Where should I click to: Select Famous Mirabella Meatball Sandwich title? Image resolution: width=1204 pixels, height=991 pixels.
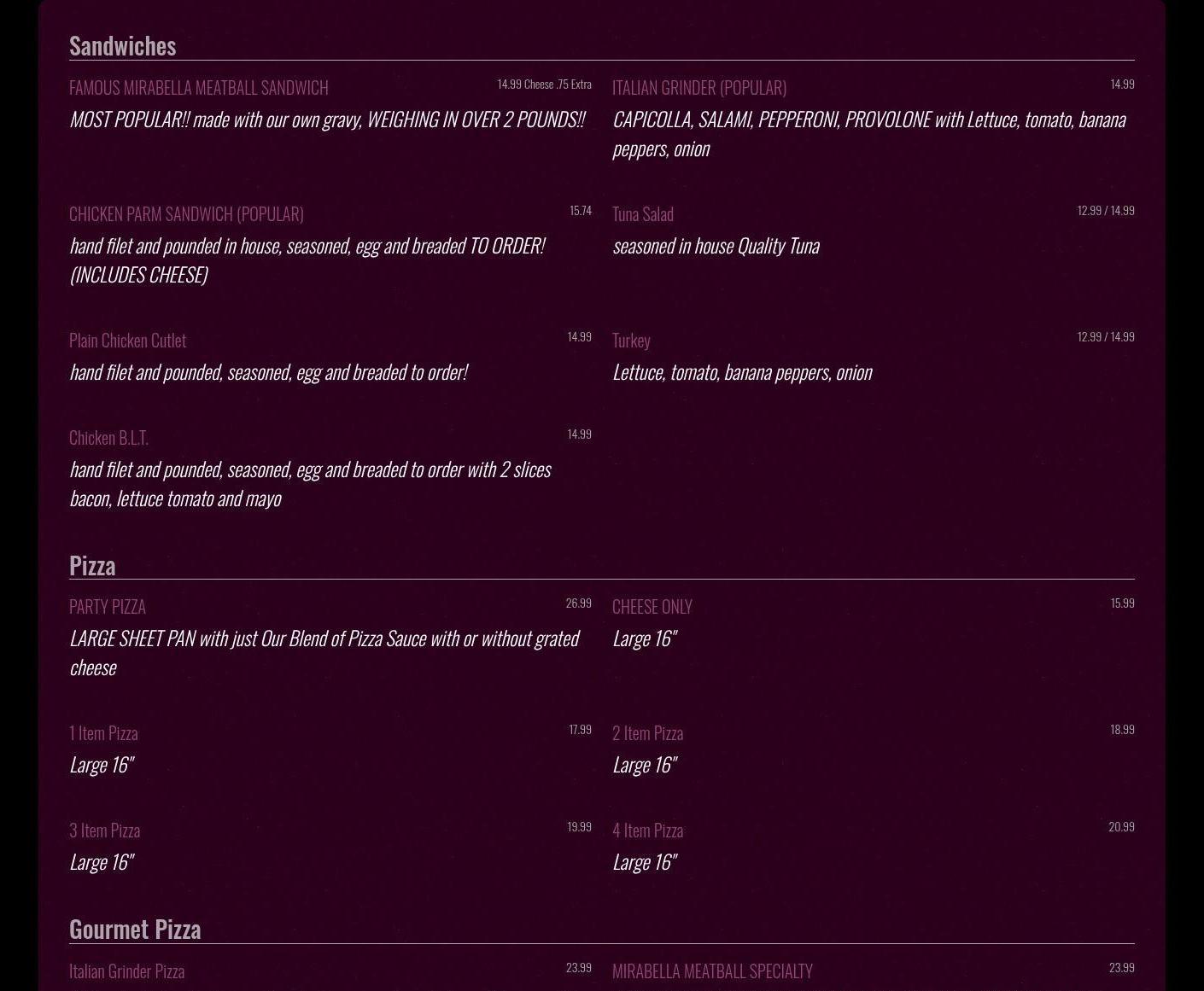pos(198,88)
